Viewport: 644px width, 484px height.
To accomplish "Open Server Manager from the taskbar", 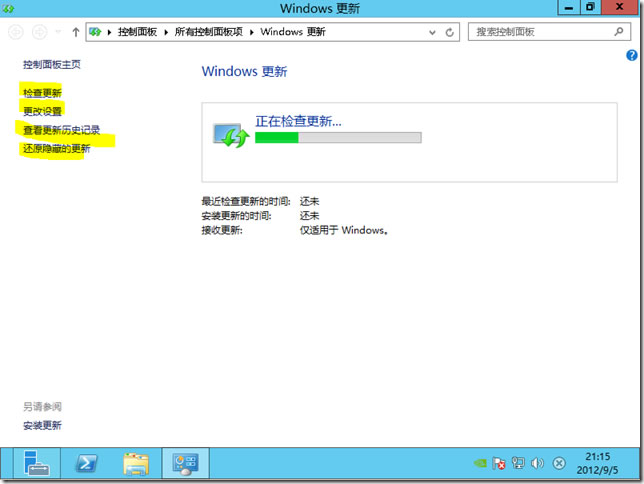I will click(36, 464).
